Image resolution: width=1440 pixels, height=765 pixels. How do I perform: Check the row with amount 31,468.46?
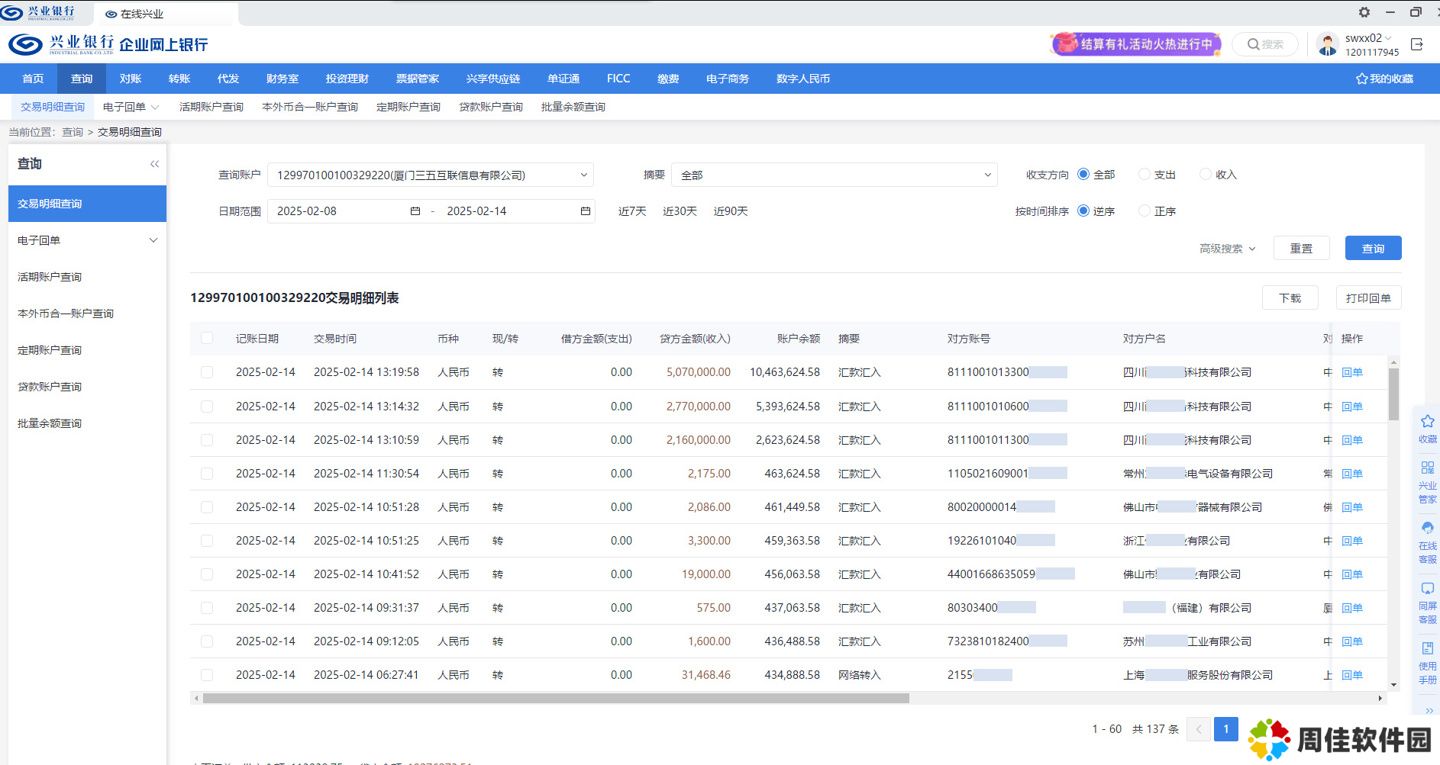[207, 675]
